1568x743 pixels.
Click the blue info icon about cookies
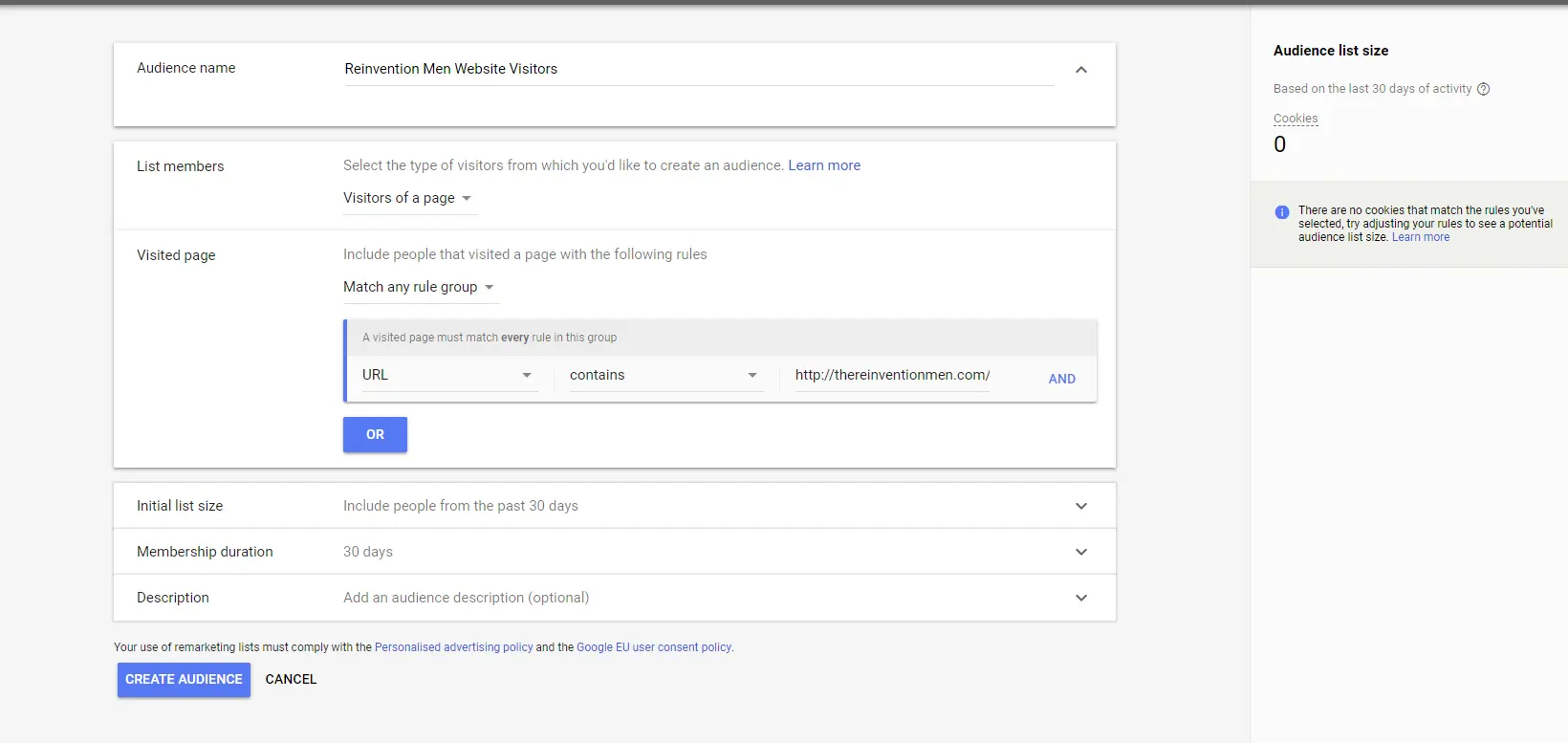click(1281, 212)
